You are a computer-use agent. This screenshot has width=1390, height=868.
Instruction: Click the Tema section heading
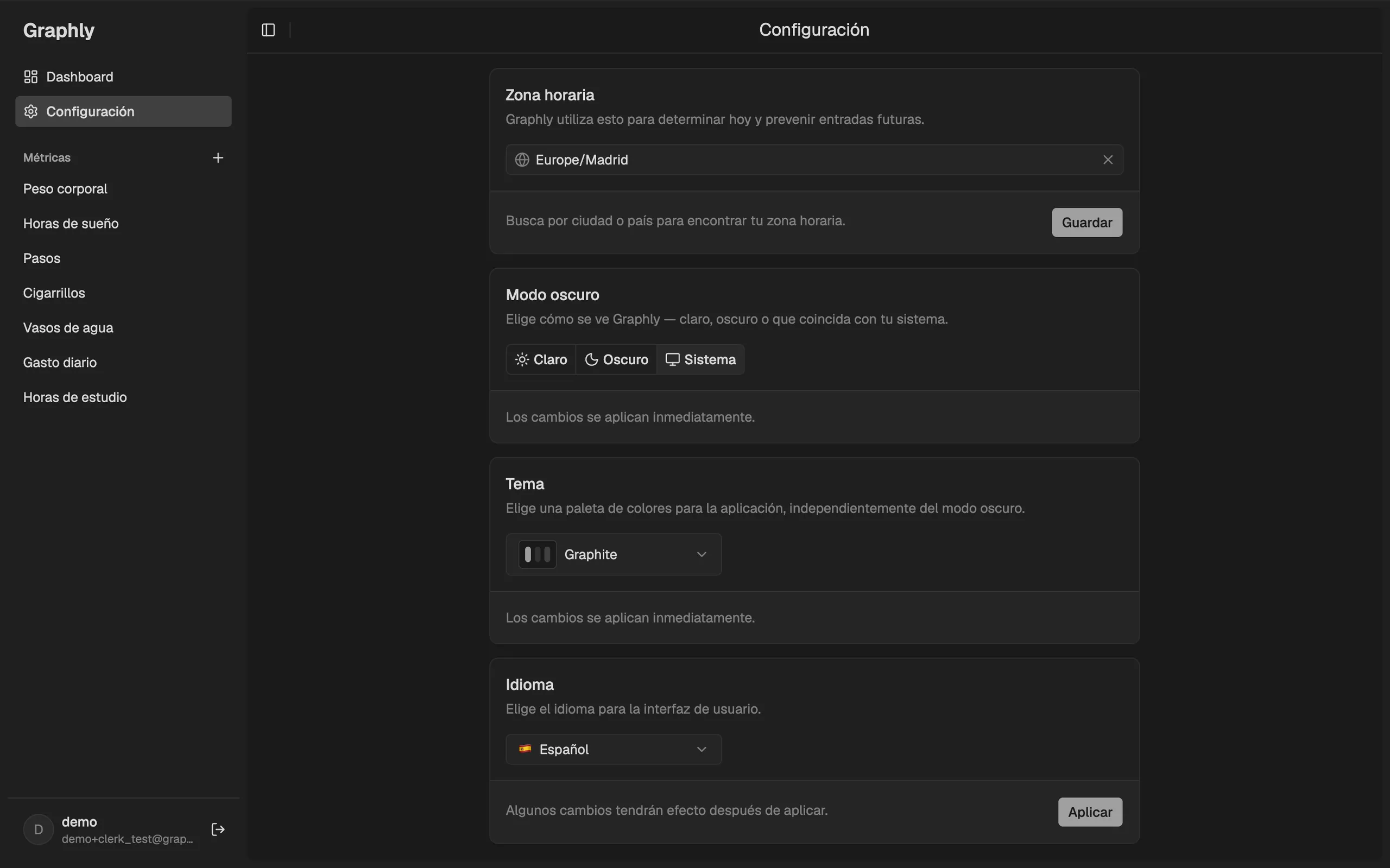click(x=524, y=484)
